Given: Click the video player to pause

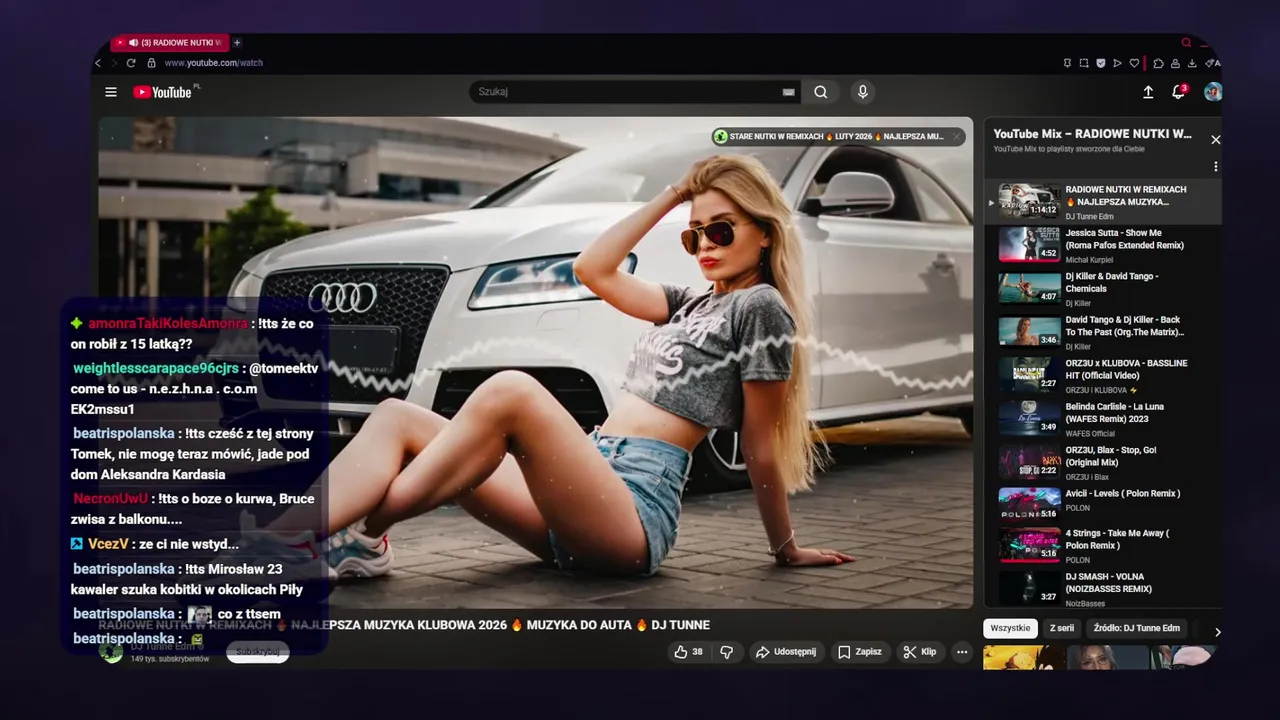Looking at the screenshot, I should tap(535, 362).
